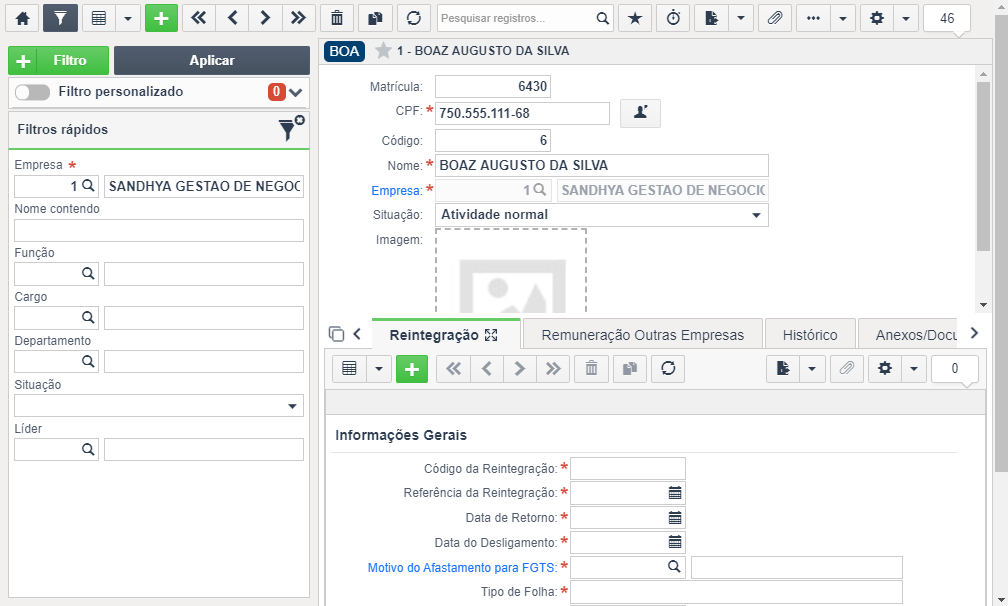
Task: Jump to first record in top toolbar
Action: click(199, 18)
